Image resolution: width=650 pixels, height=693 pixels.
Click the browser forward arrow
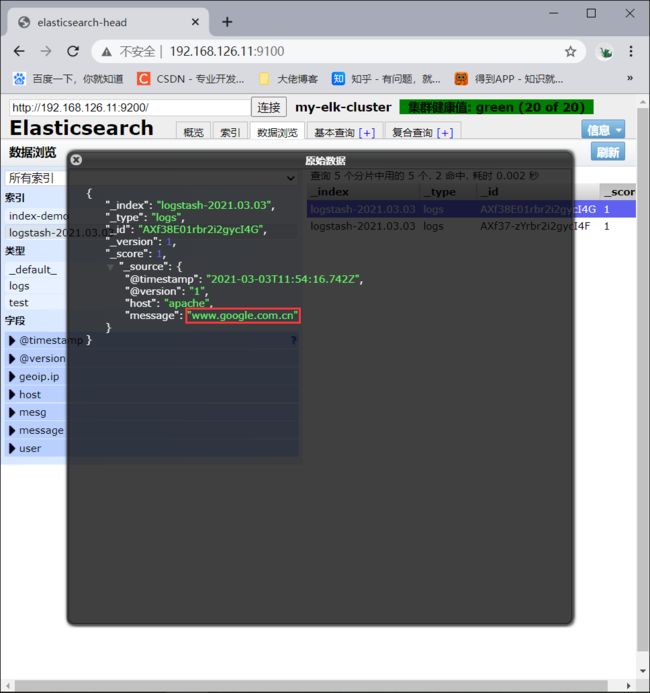46,51
